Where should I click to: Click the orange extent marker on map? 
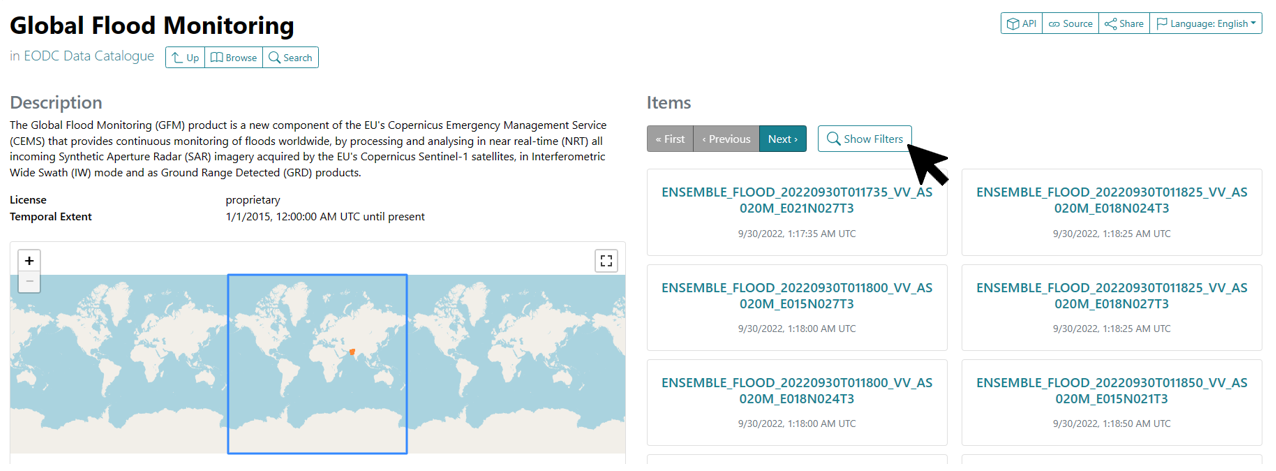(352, 351)
